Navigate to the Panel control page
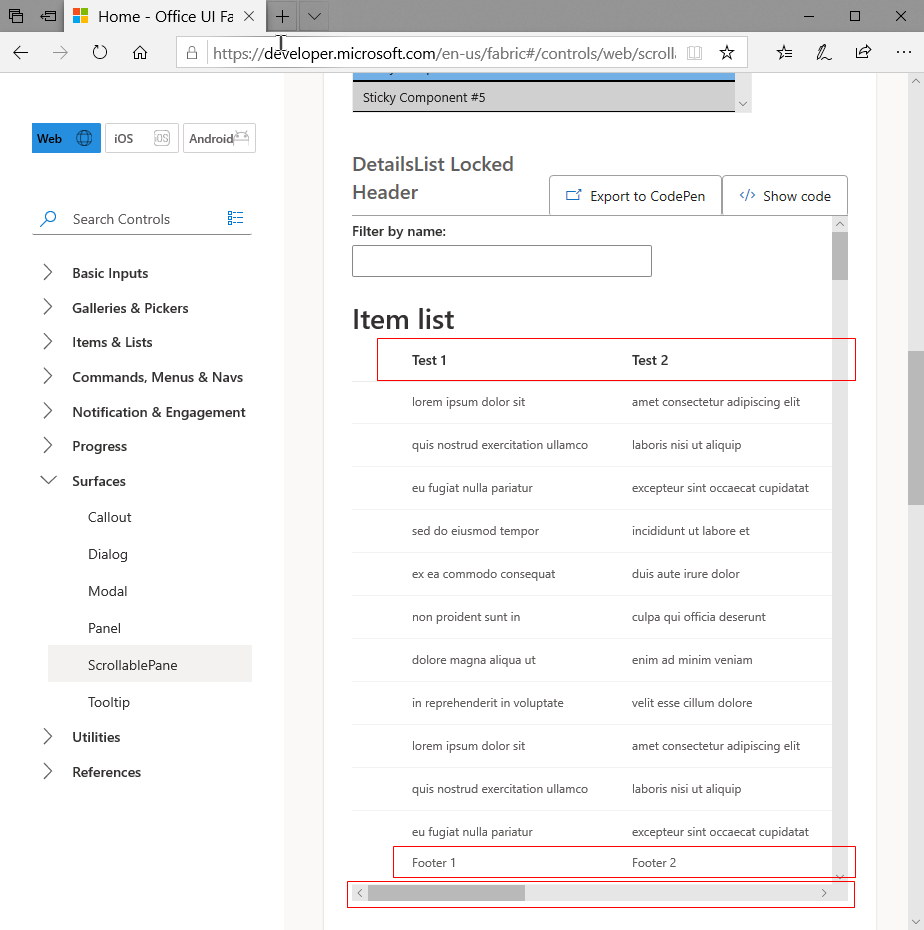This screenshot has height=930, width=924. tap(104, 628)
